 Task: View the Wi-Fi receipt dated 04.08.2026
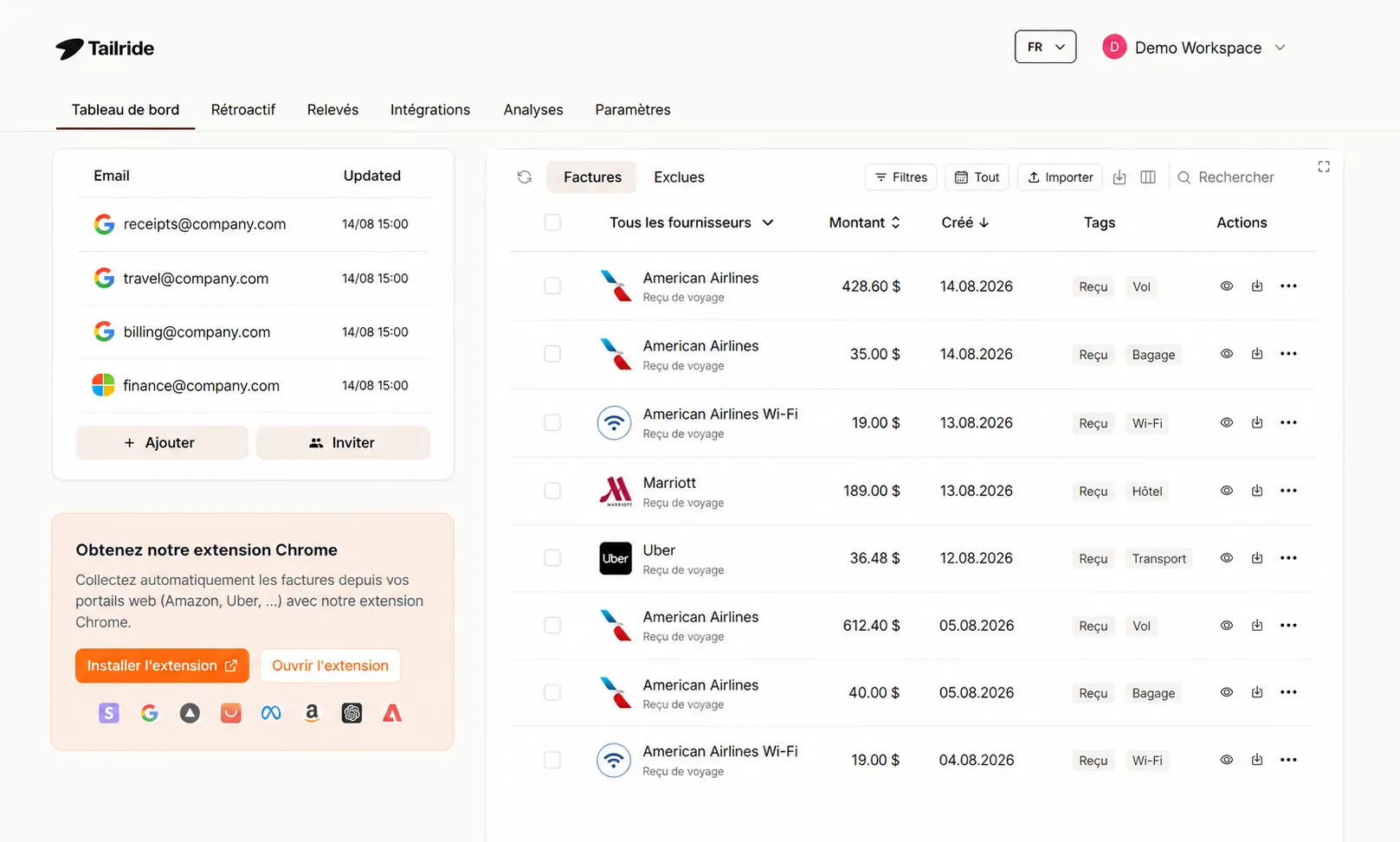[1227, 760]
